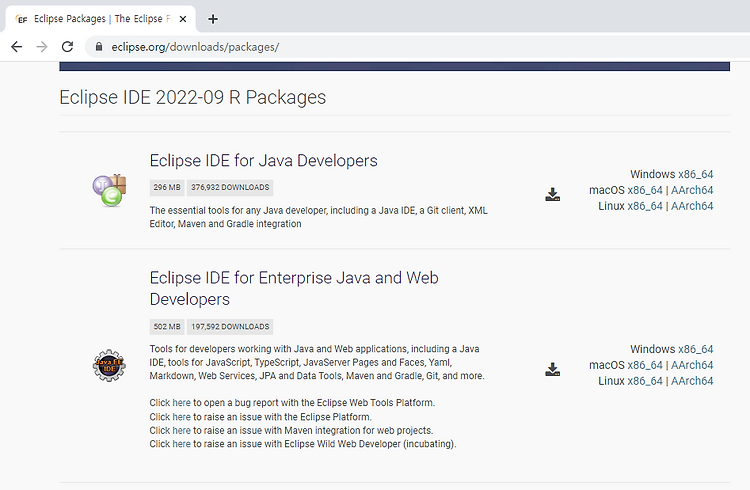Select the Eclipse Packages browser tab
The width and height of the screenshot is (750, 490).
(98, 19)
